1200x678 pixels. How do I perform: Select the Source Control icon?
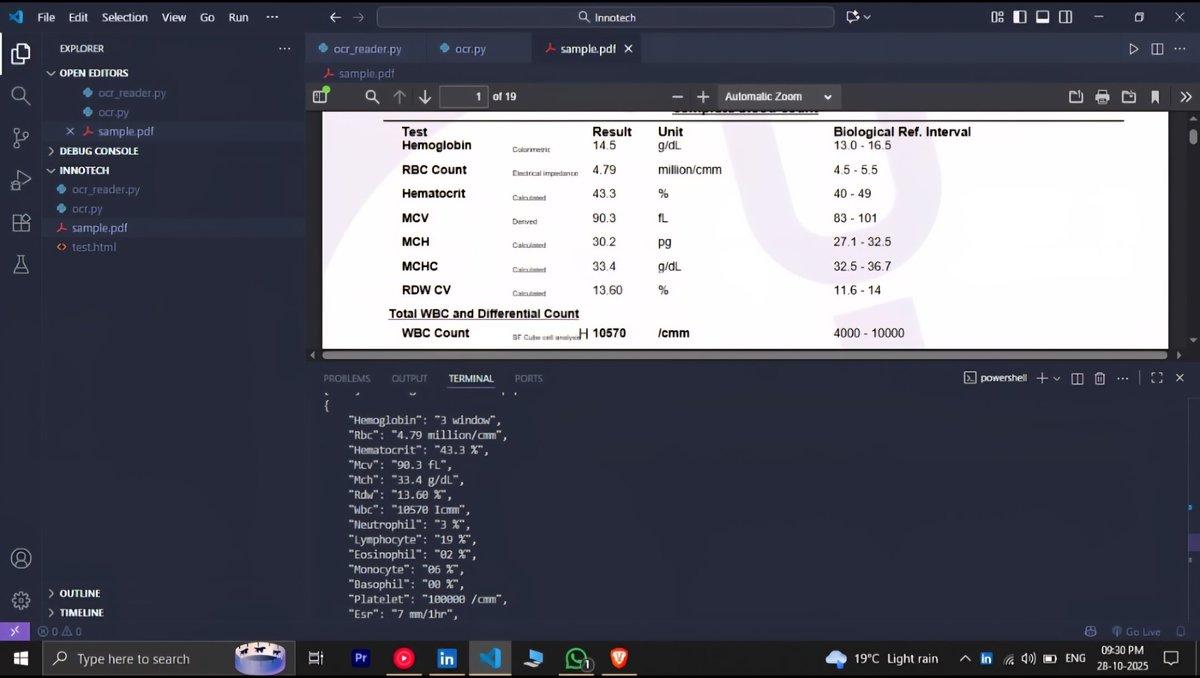pos(20,138)
